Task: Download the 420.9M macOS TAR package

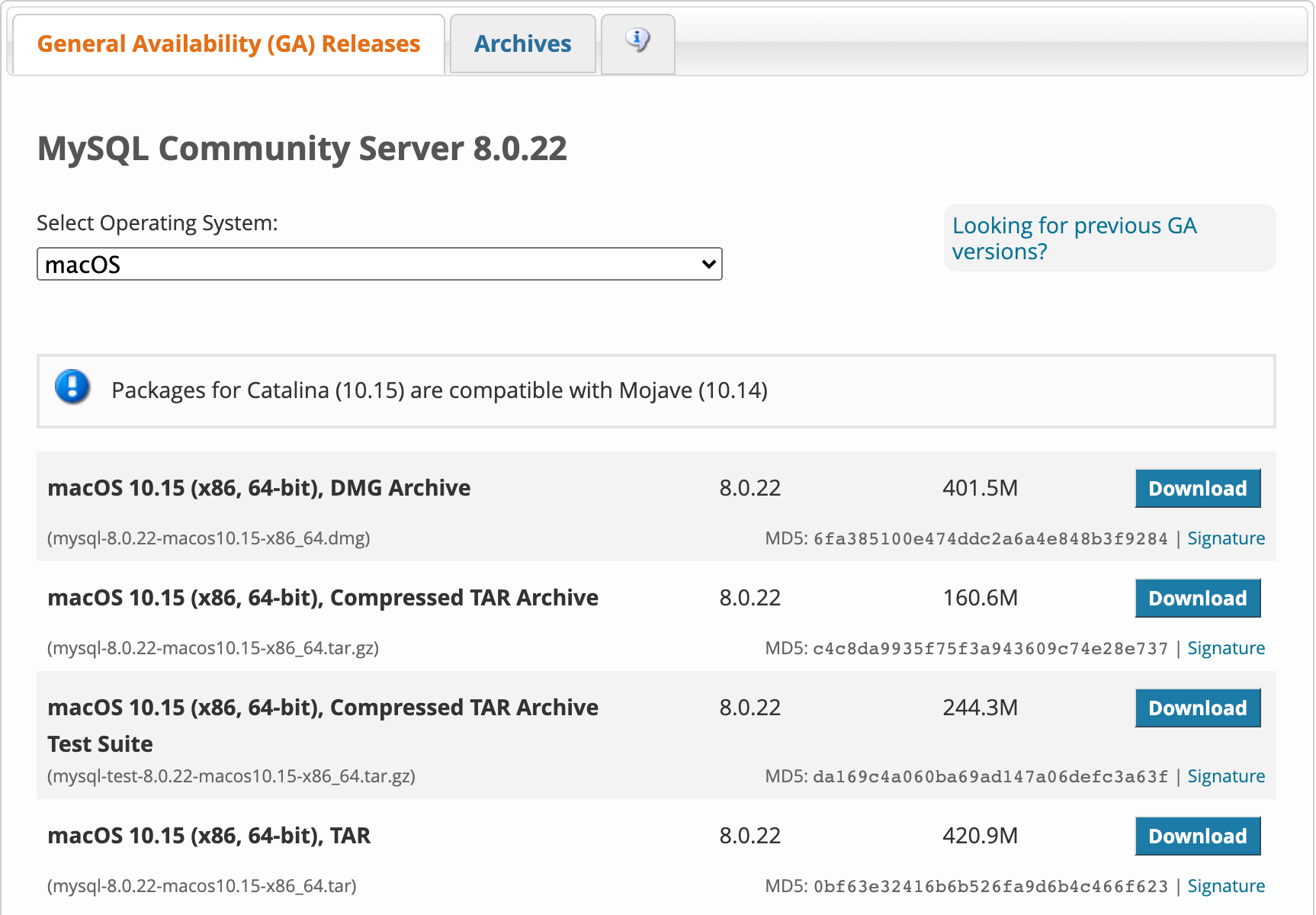Action: (x=1197, y=836)
